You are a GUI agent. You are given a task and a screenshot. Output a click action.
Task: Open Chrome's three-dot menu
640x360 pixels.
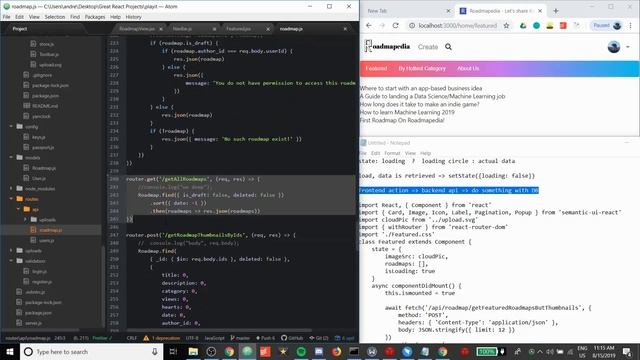[x=631, y=25]
